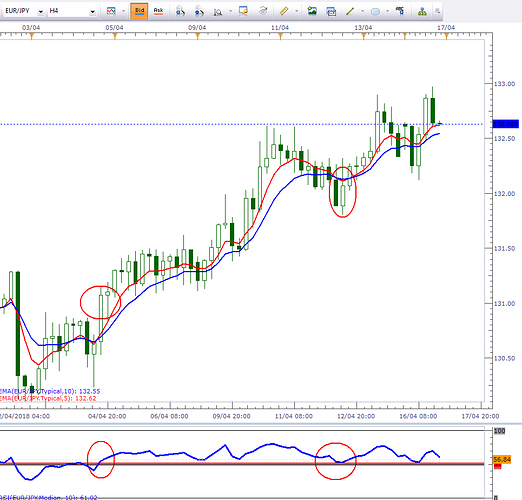Click the 132.00 price axis label
Screen dimensions: 522x500
pos(504,194)
